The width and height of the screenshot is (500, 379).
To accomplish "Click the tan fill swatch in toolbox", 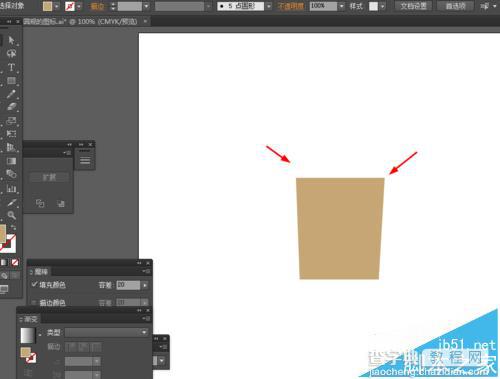I will click(x=3, y=233).
